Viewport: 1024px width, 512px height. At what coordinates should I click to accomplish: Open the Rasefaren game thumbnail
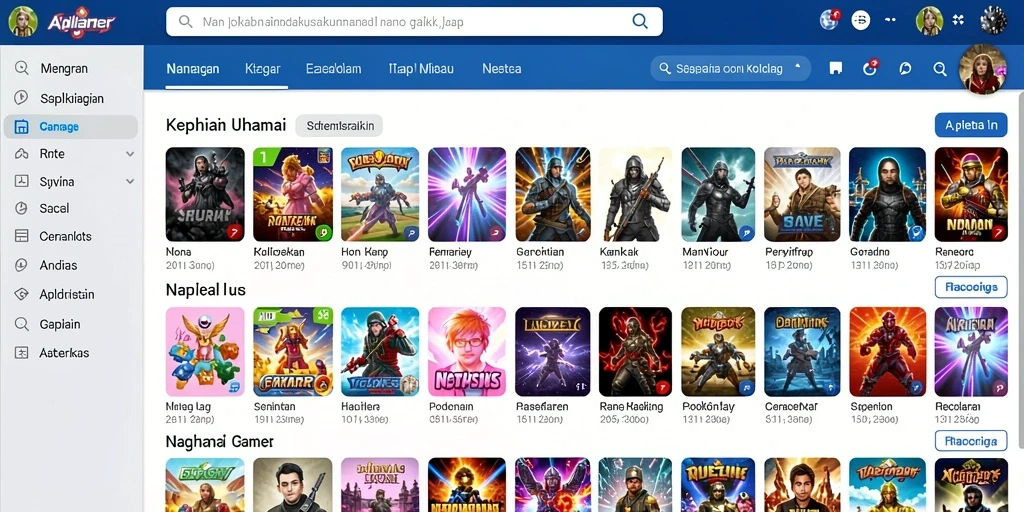coord(553,352)
